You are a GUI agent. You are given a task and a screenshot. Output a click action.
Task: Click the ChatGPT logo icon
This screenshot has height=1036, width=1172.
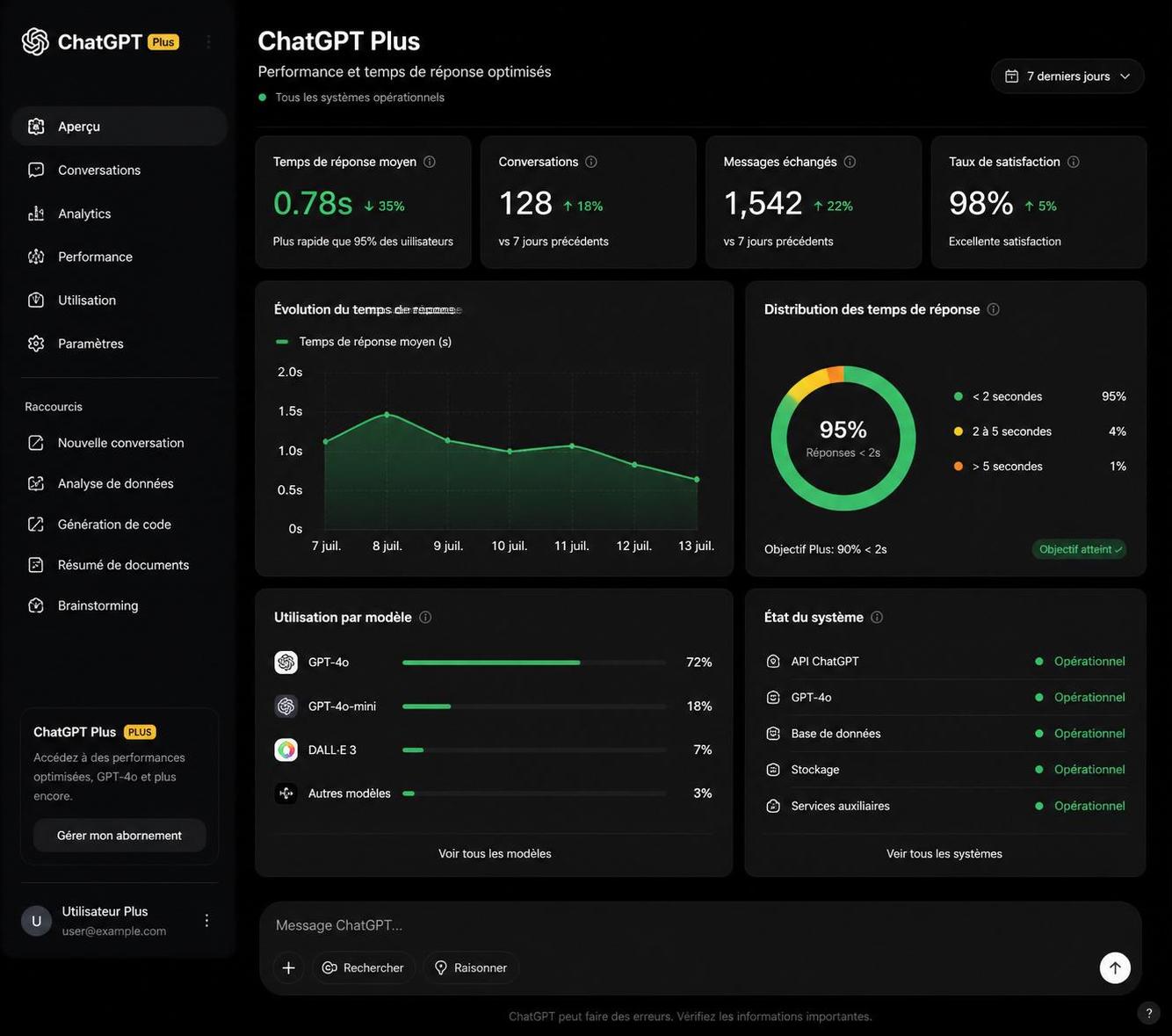pyautogui.click(x=35, y=41)
